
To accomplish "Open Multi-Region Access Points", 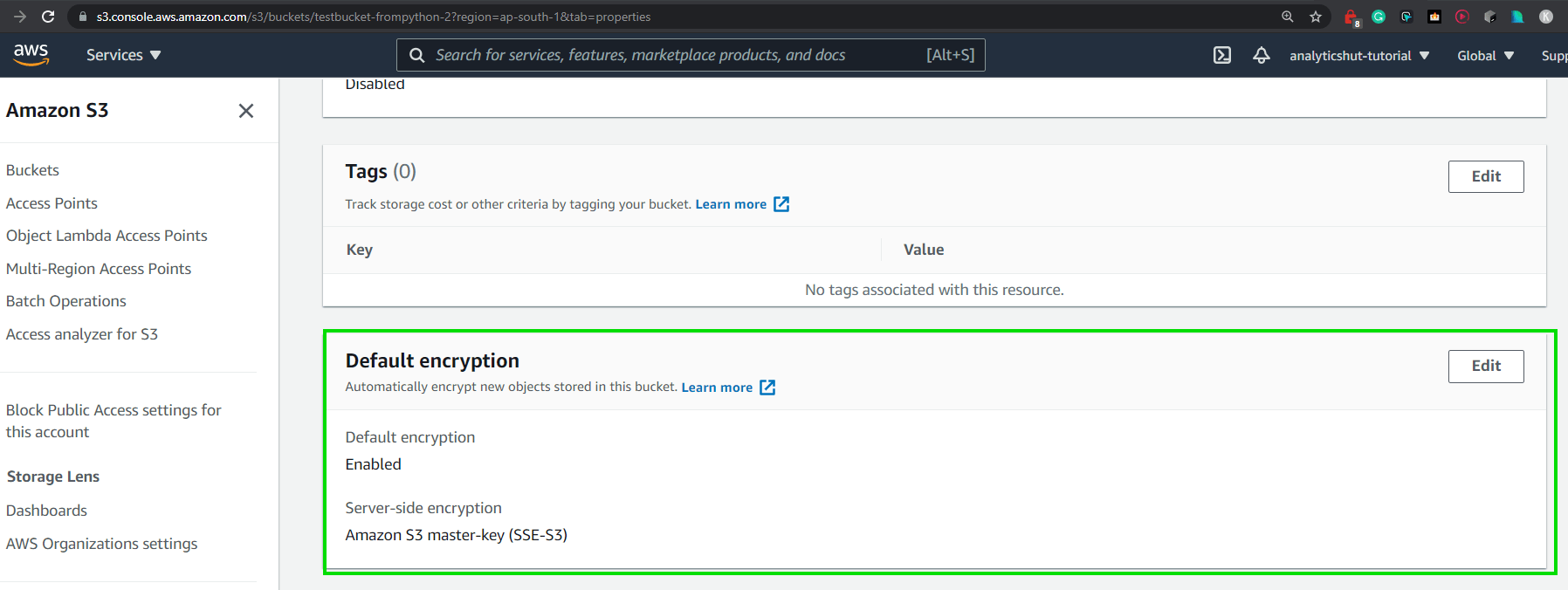I will pyautogui.click(x=99, y=269).
